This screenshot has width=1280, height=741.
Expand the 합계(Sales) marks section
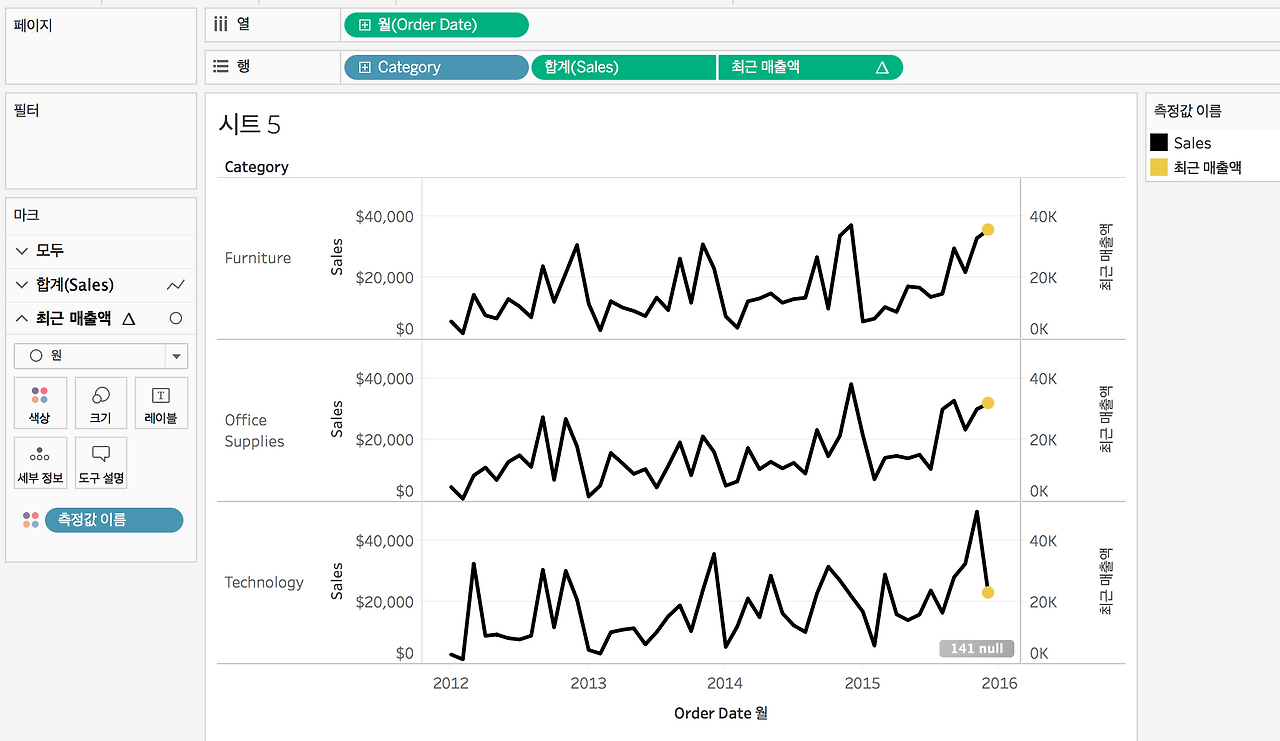(x=23, y=285)
